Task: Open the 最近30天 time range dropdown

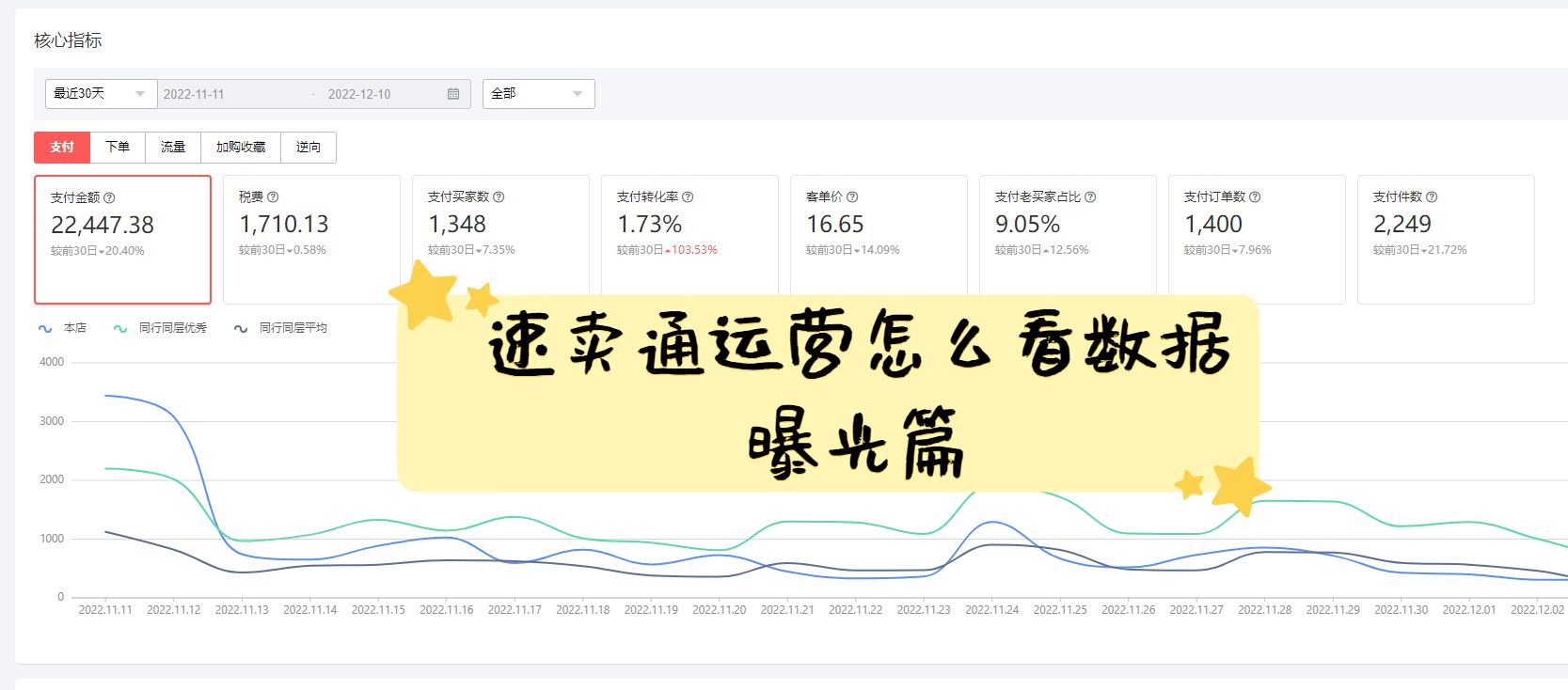Action: coord(102,94)
